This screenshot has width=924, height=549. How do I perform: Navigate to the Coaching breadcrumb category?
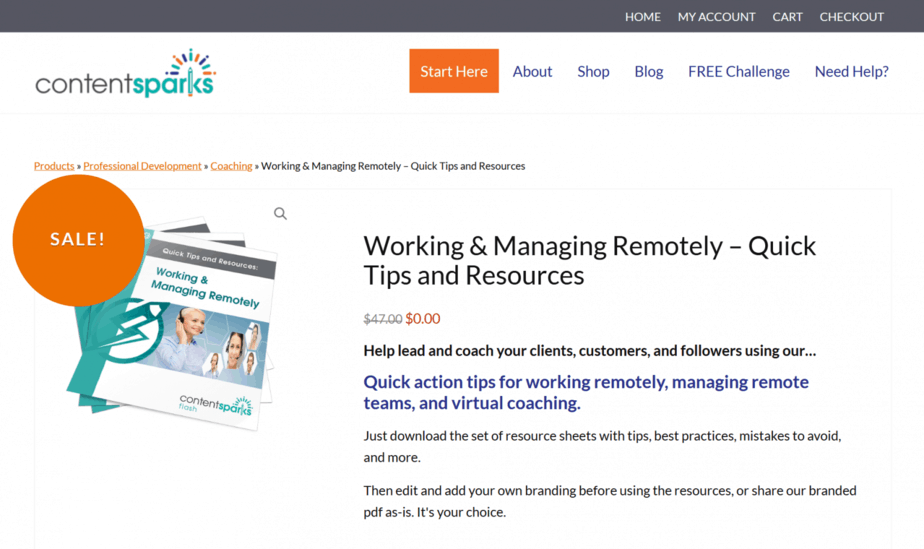tap(231, 166)
